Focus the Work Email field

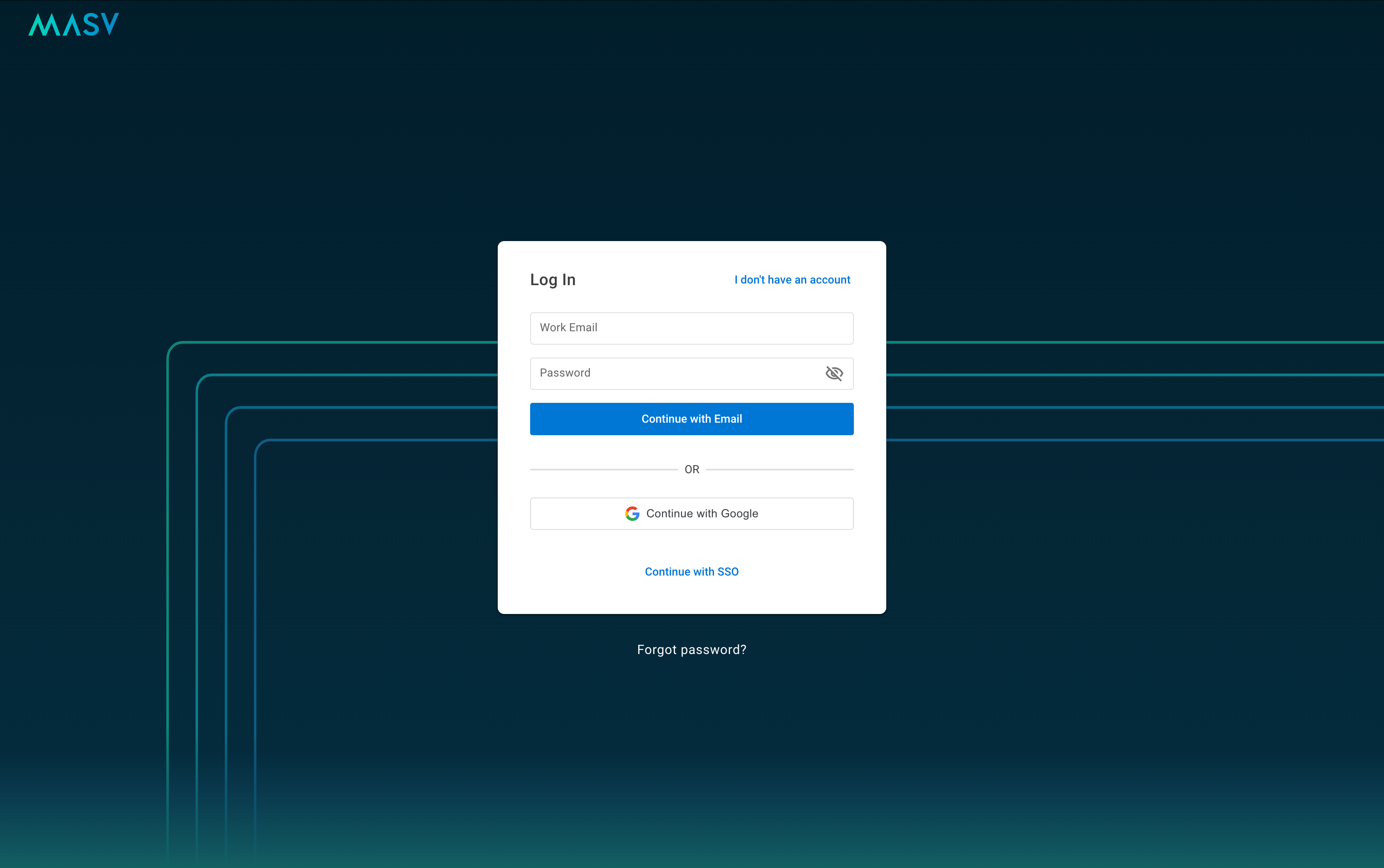click(692, 328)
